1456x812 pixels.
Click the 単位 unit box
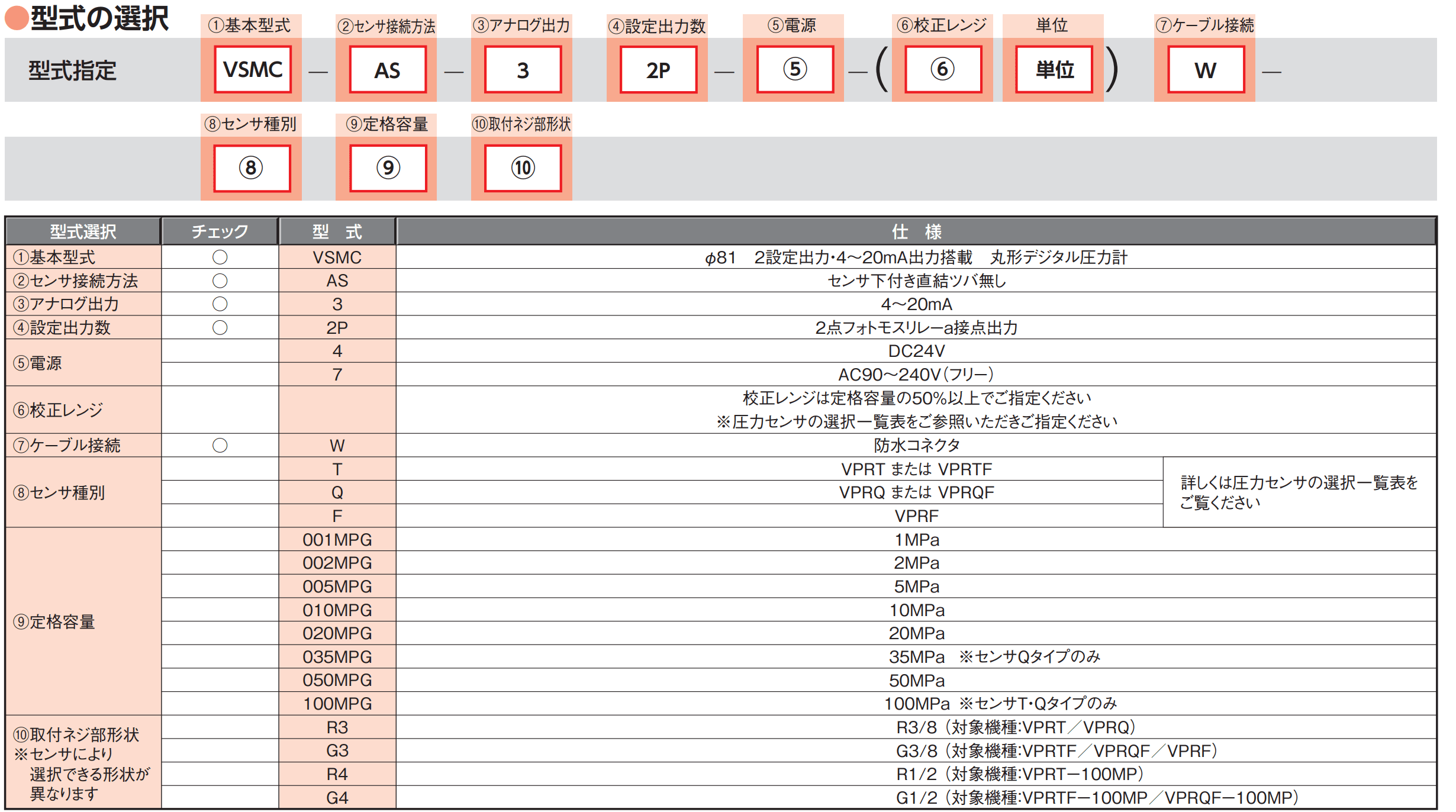(1054, 70)
